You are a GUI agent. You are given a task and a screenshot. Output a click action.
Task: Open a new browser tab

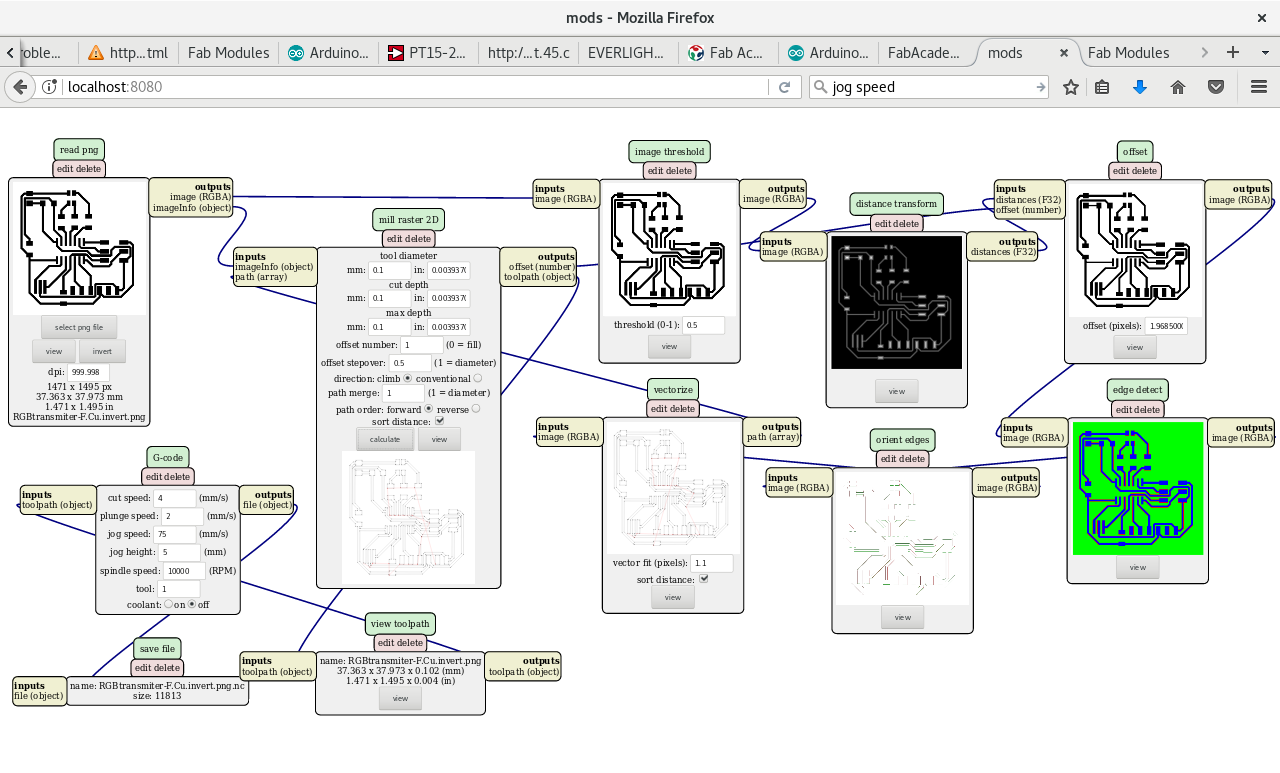[x=1233, y=52]
